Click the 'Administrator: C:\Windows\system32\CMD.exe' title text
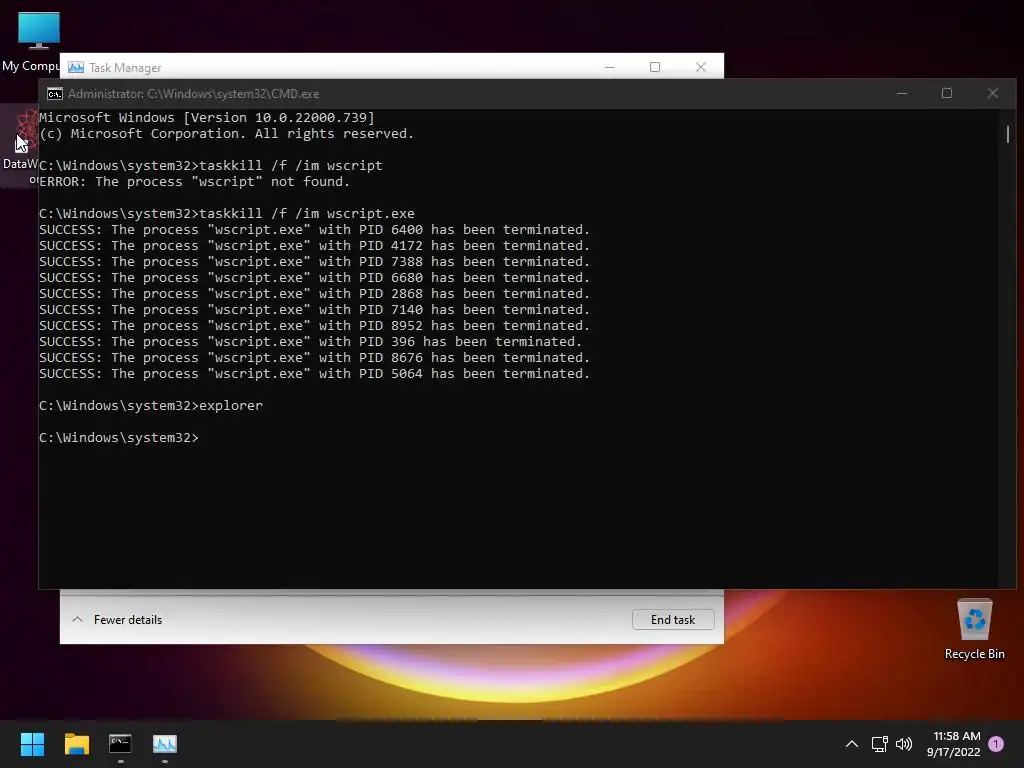The image size is (1024, 768). (x=193, y=94)
